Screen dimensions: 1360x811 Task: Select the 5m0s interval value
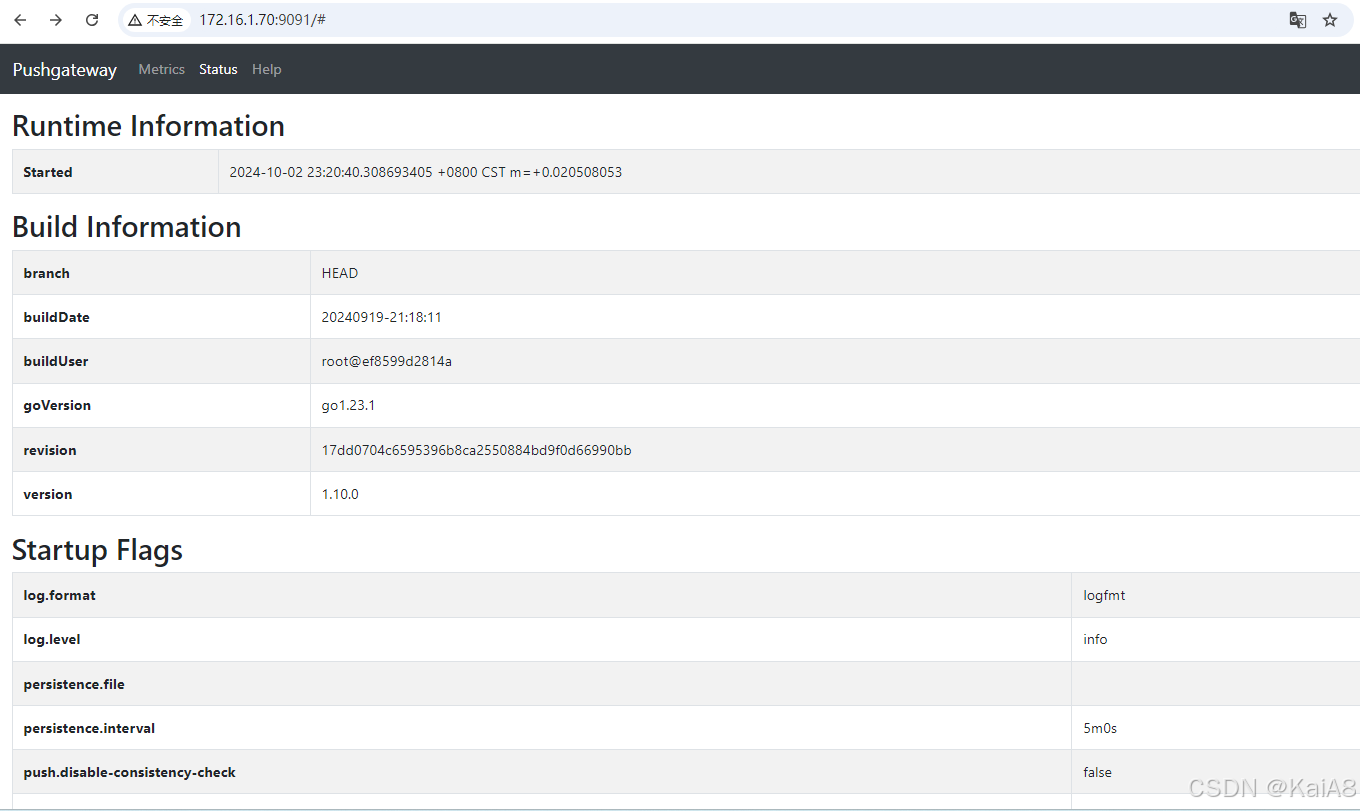pyautogui.click(x=1100, y=728)
